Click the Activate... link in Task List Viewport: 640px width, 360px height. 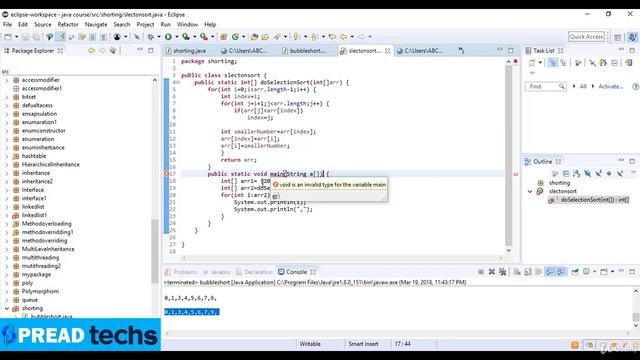point(610,87)
